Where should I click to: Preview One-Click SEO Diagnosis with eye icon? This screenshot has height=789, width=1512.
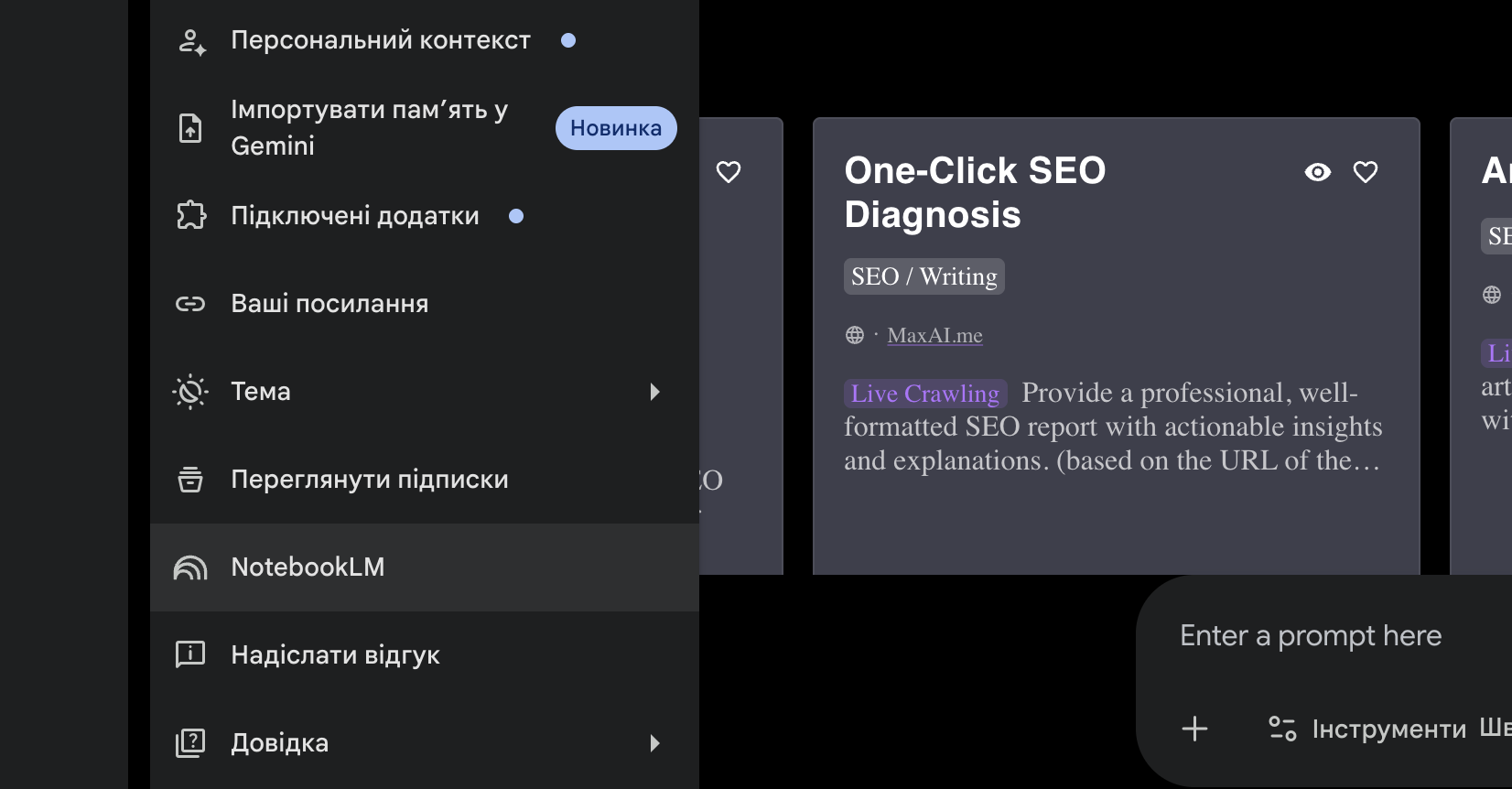tap(1318, 172)
